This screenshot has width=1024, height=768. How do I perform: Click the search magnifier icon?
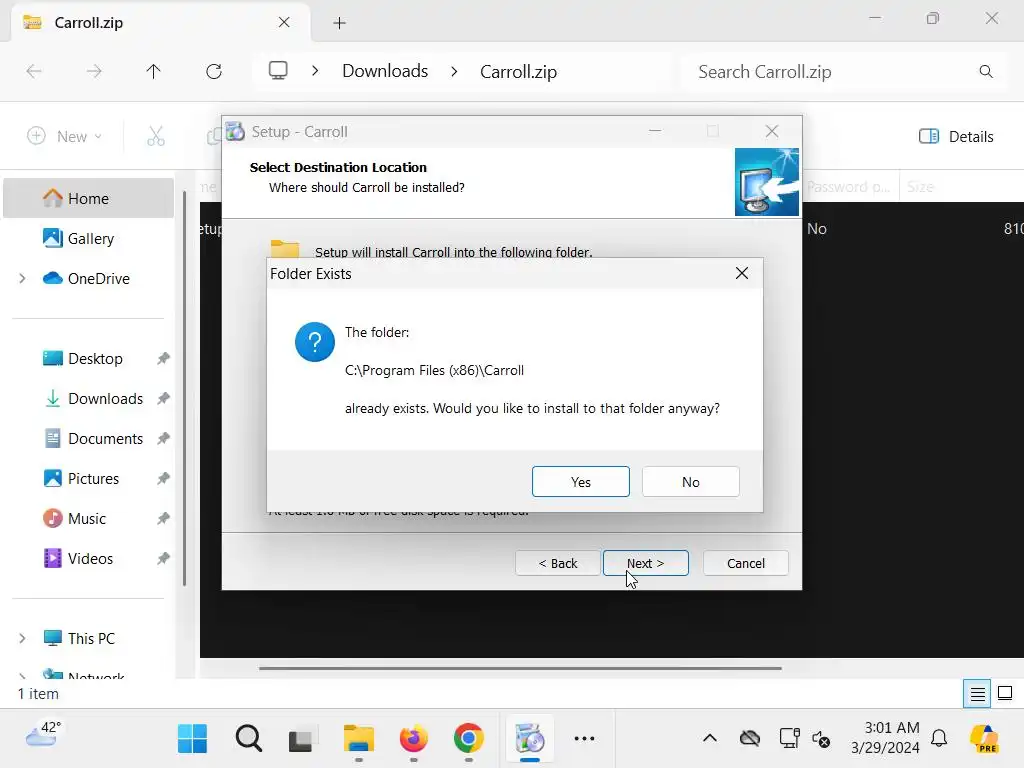(x=986, y=71)
